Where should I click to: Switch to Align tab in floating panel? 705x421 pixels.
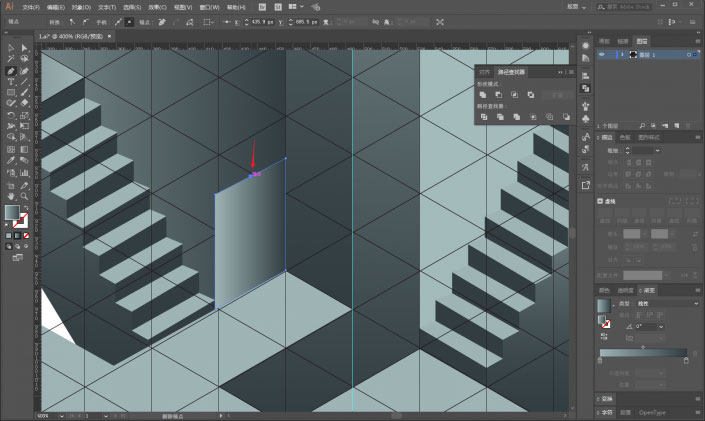(x=484, y=72)
